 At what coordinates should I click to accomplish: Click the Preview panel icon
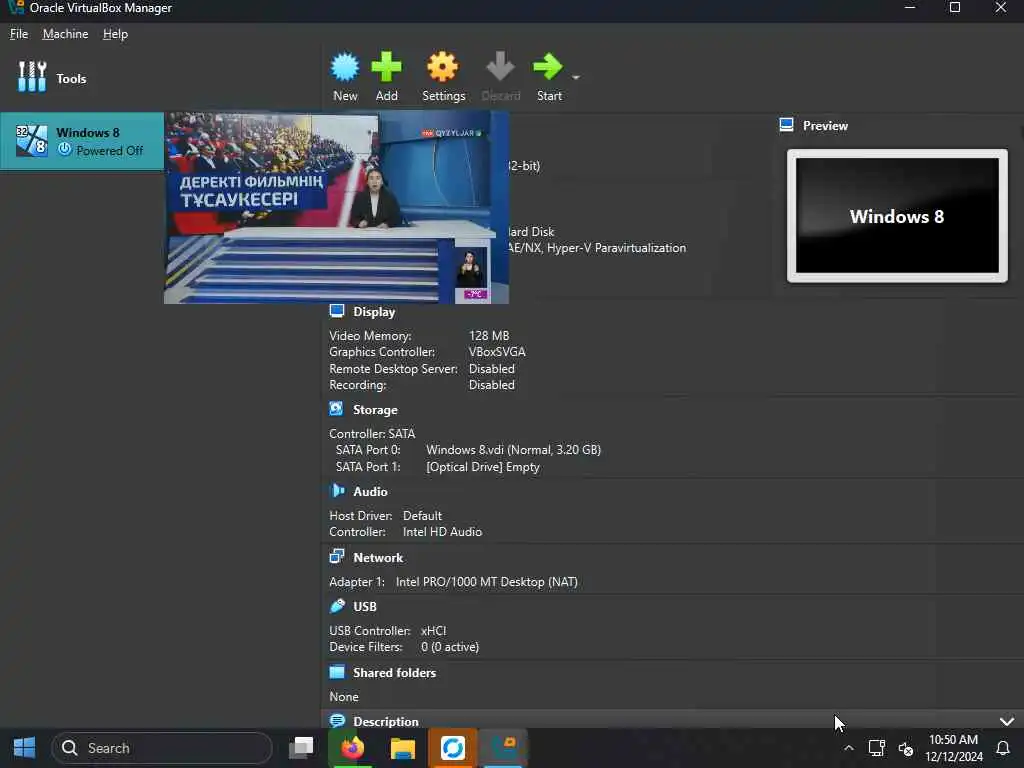tap(786, 125)
